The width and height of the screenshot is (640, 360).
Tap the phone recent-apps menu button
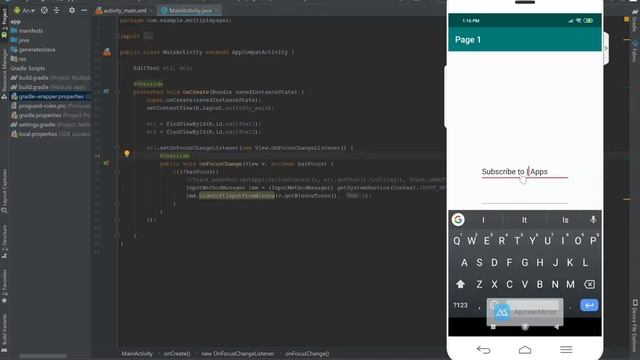pos(566,349)
